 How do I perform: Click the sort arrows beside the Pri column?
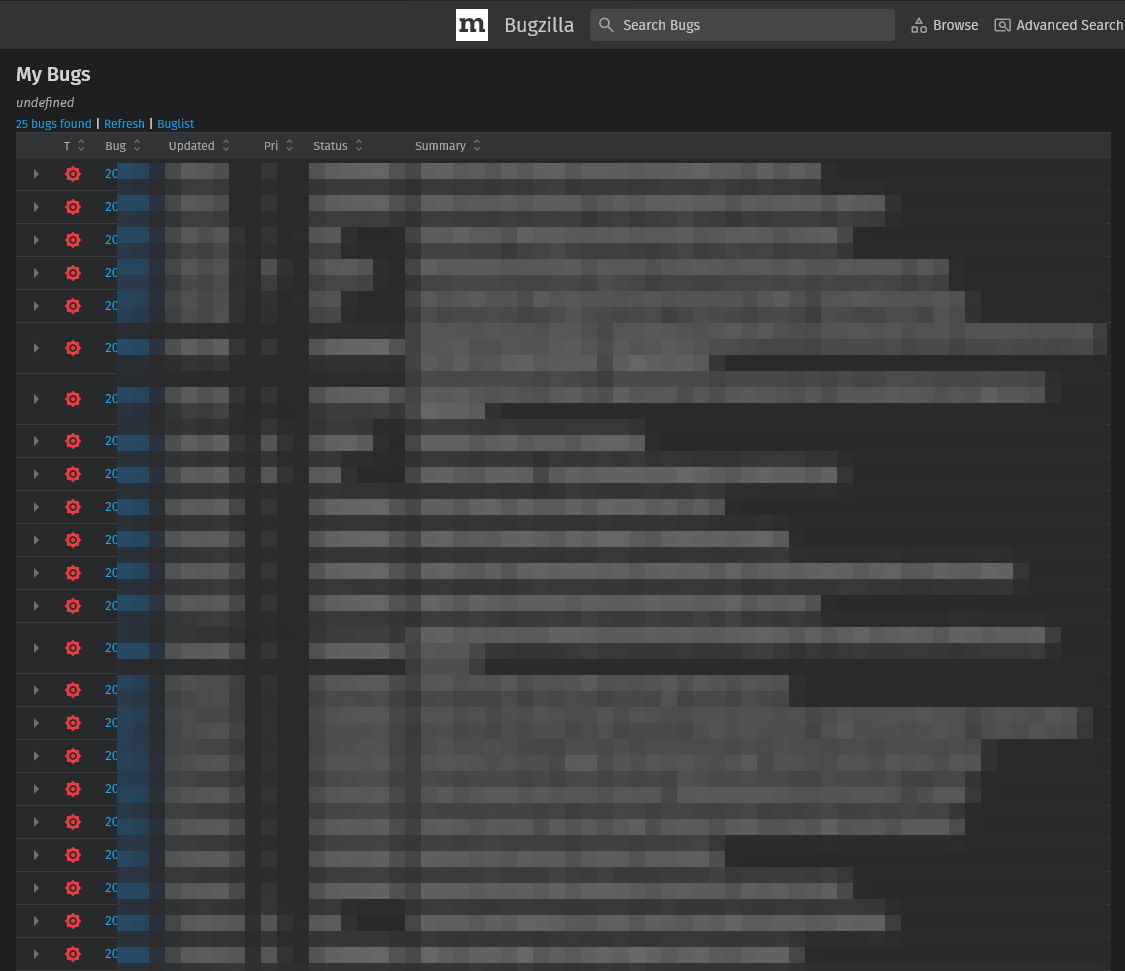coord(289,146)
